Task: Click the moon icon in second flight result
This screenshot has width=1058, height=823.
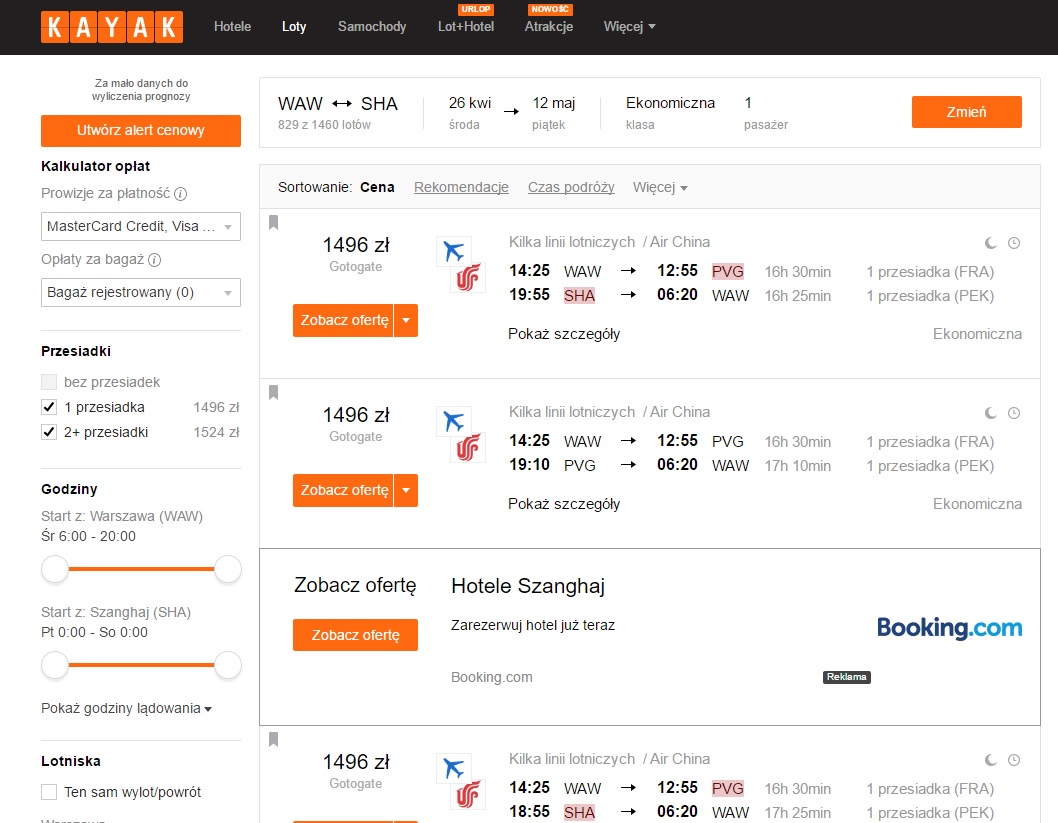Action: (x=991, y=413)
